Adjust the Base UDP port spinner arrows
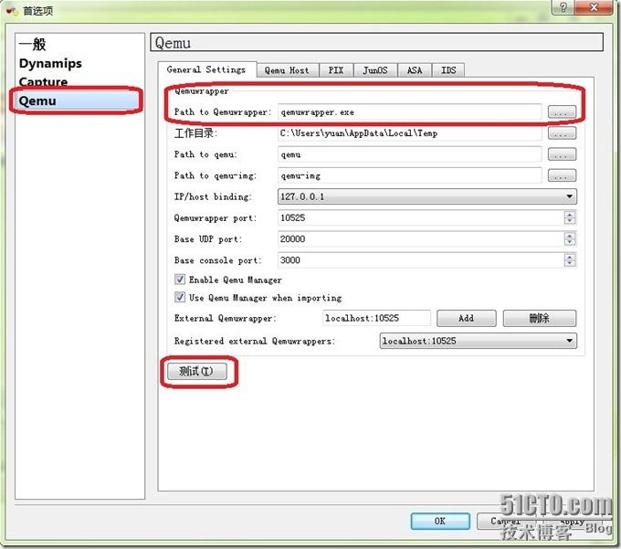This screenshot has width=621, height=549. [x=570, y=239]
